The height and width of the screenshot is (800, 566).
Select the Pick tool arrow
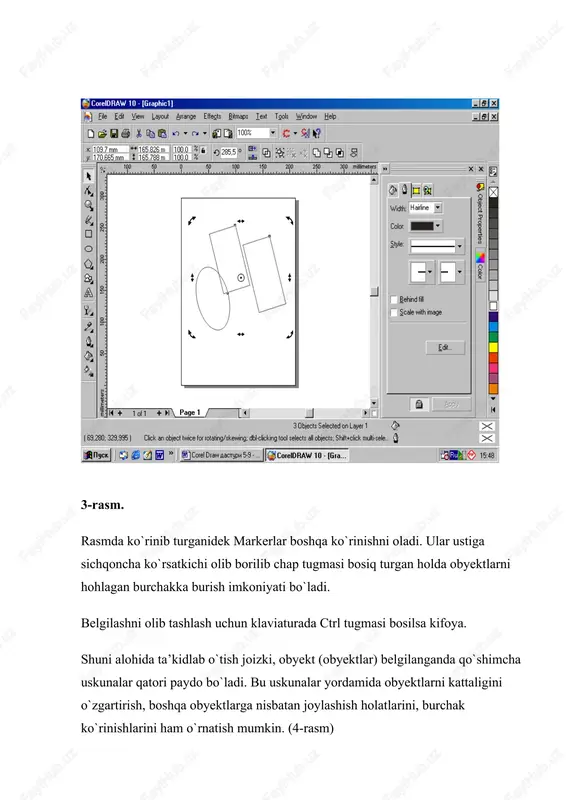pyautogui.click(x=89, y=177)
